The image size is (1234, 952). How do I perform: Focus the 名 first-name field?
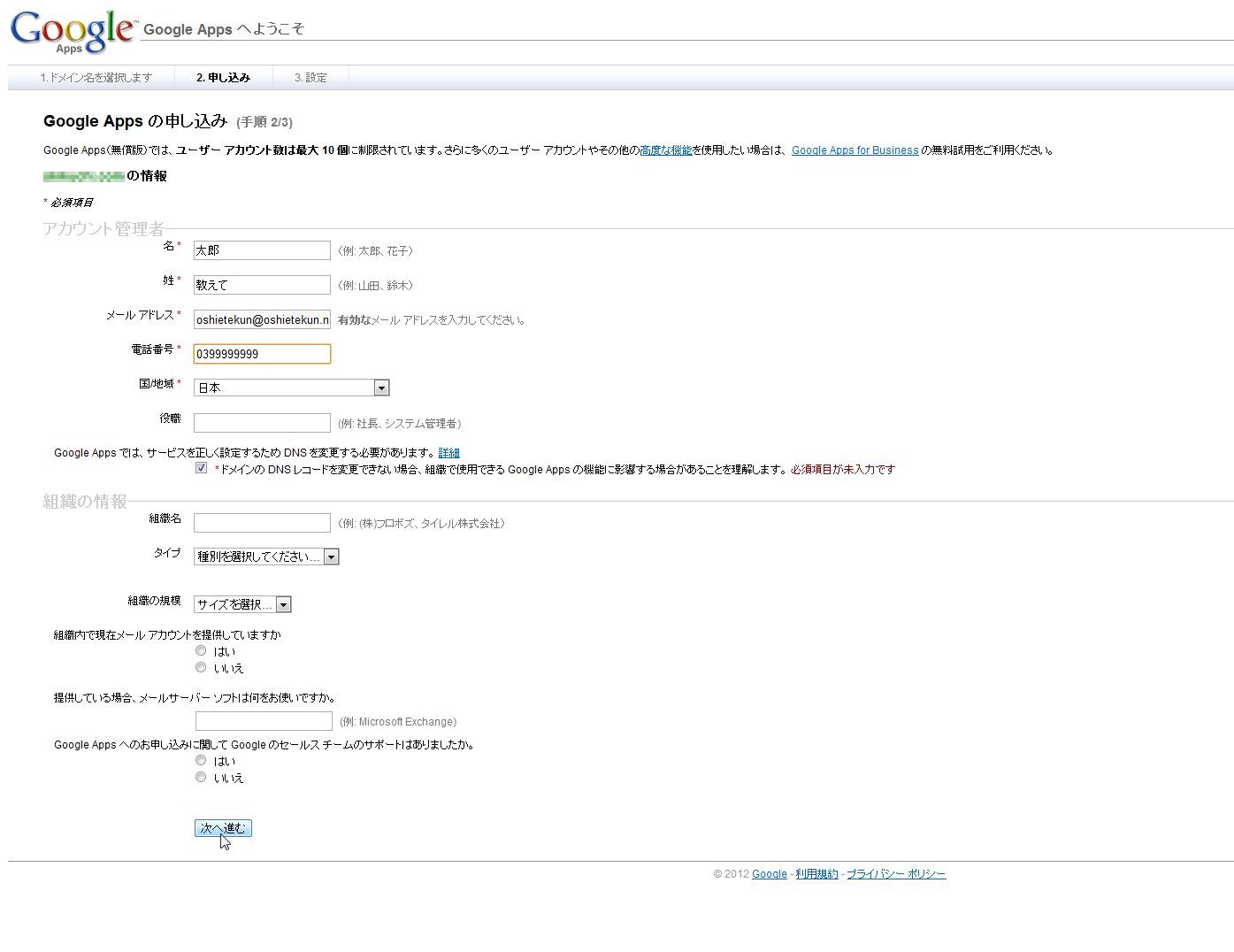click(x=262, y=250)
